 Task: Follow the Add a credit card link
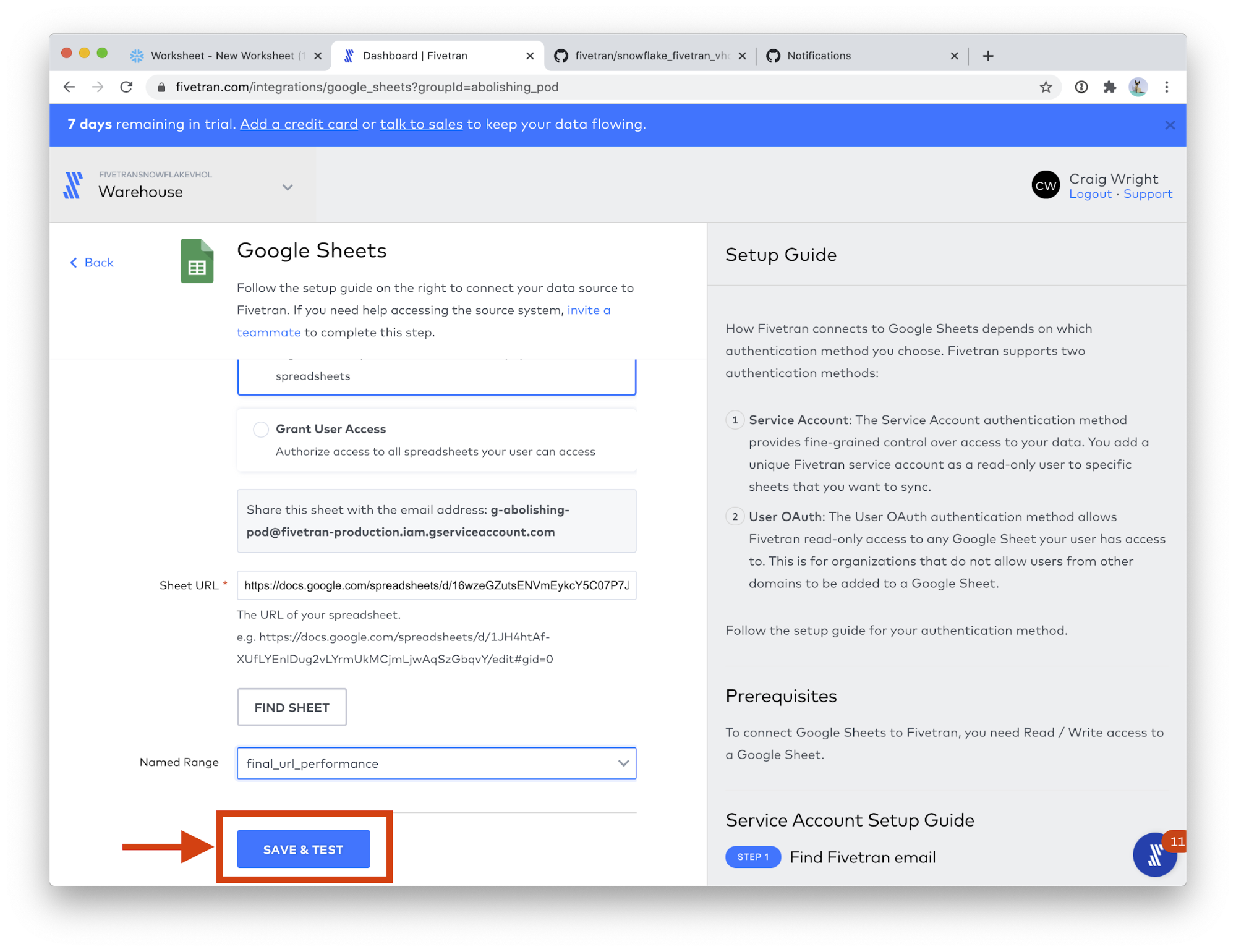click(299, 124)
